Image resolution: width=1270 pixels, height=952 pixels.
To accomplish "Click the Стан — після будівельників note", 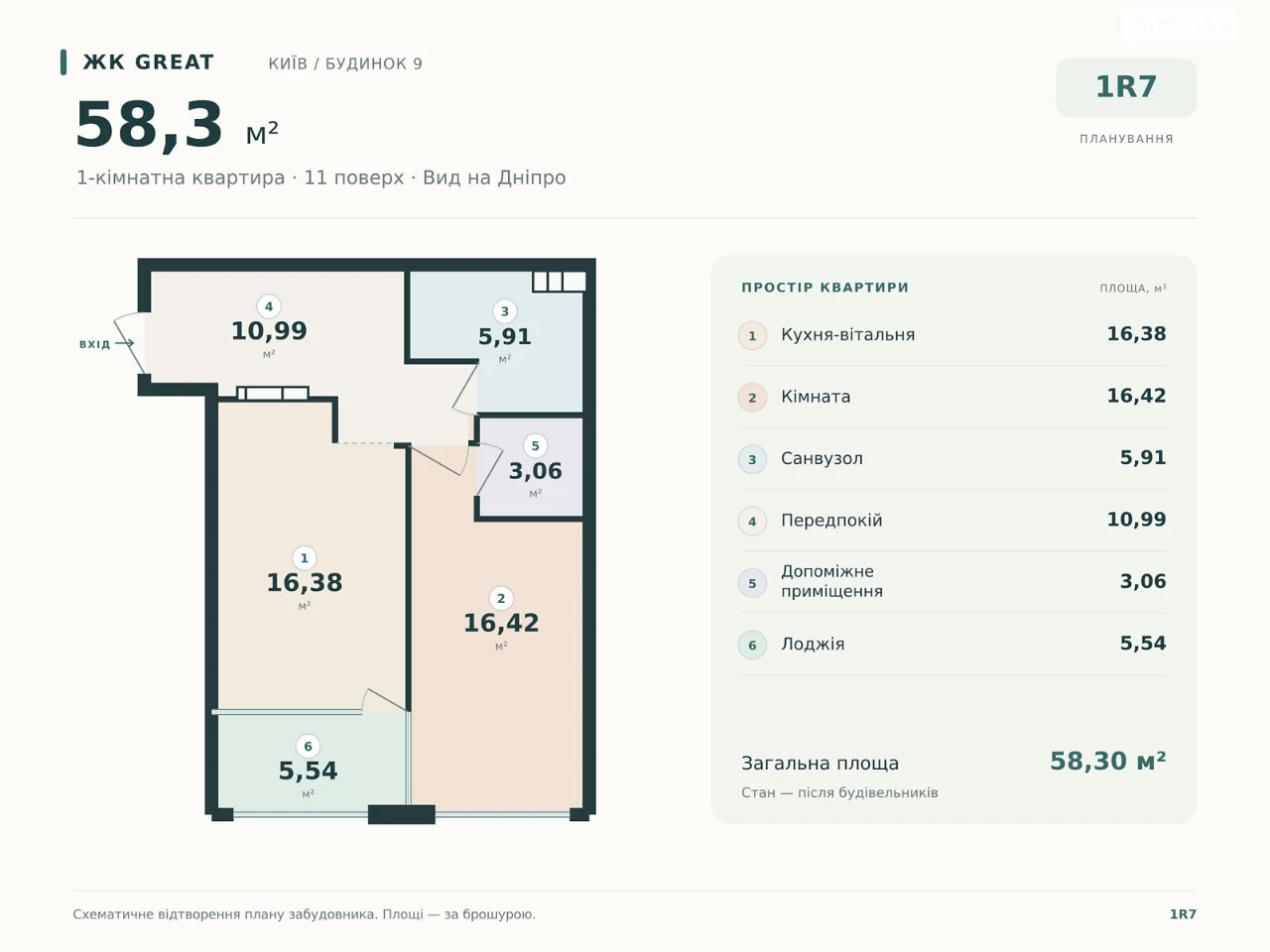I will (x=839, y=793).
